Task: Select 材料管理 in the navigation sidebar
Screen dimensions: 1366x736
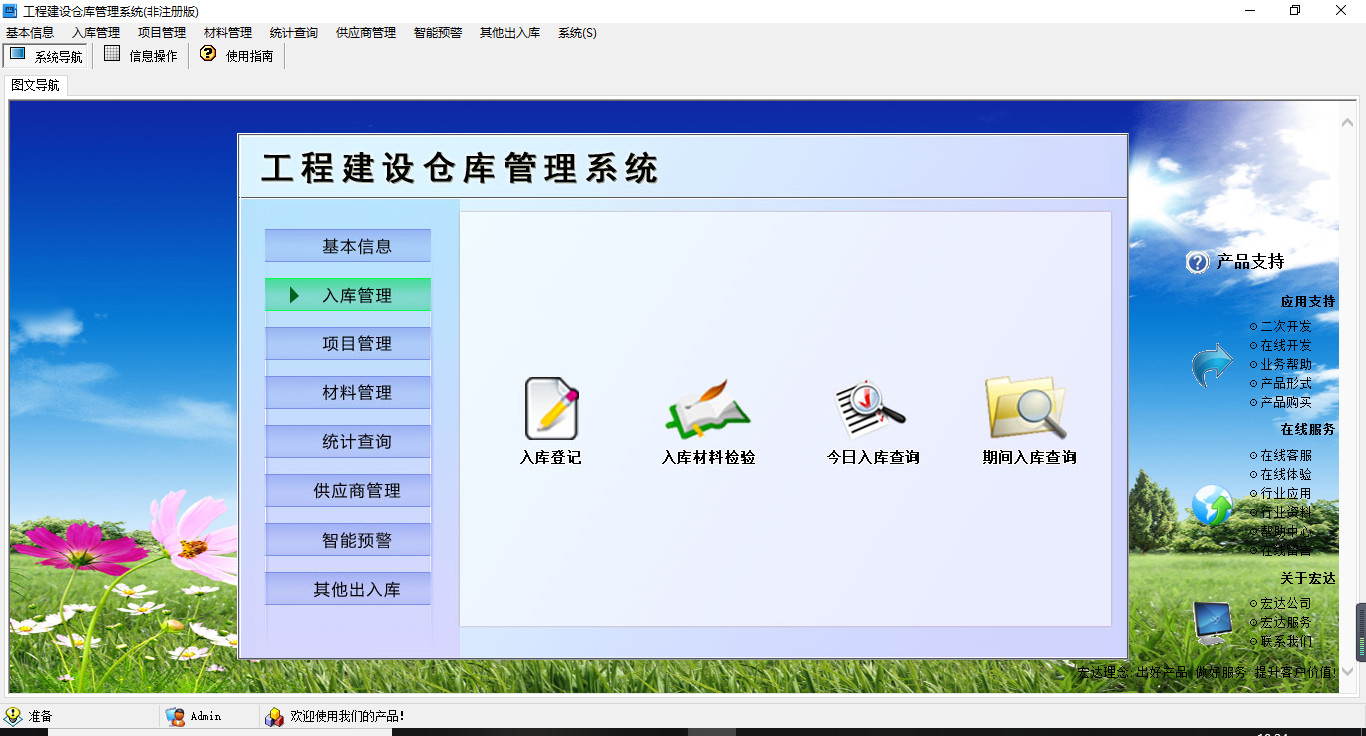Action: 348,393
